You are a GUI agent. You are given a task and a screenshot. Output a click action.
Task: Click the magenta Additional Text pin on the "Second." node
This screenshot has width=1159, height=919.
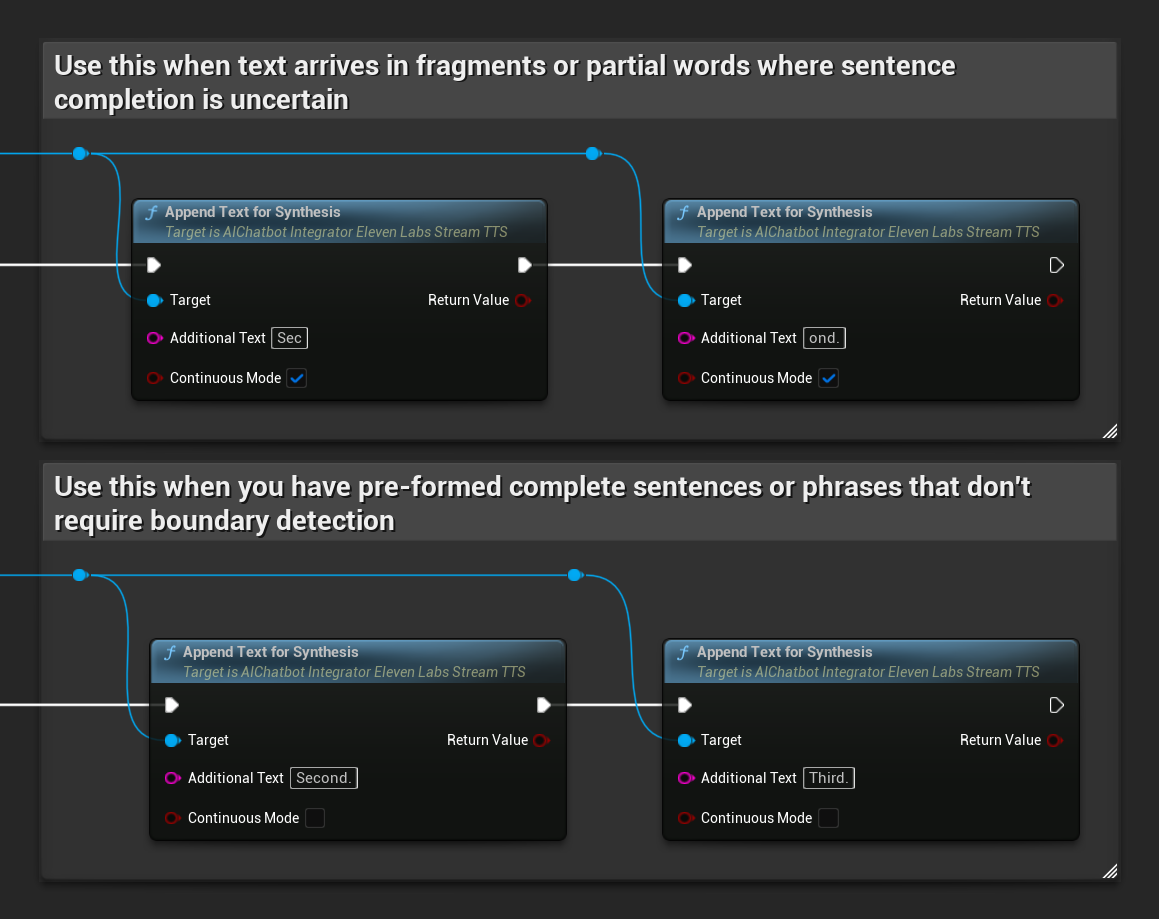172,778
